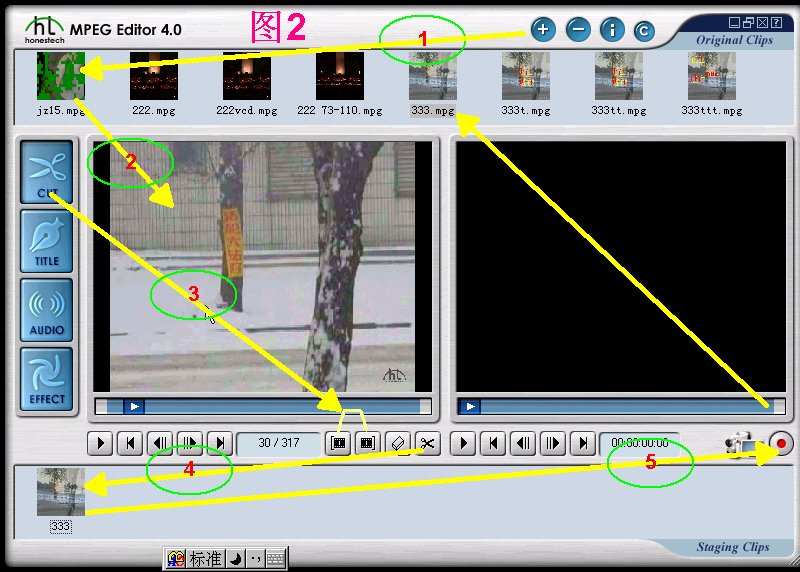Select the CUT mode button

[x=46, y=172]
